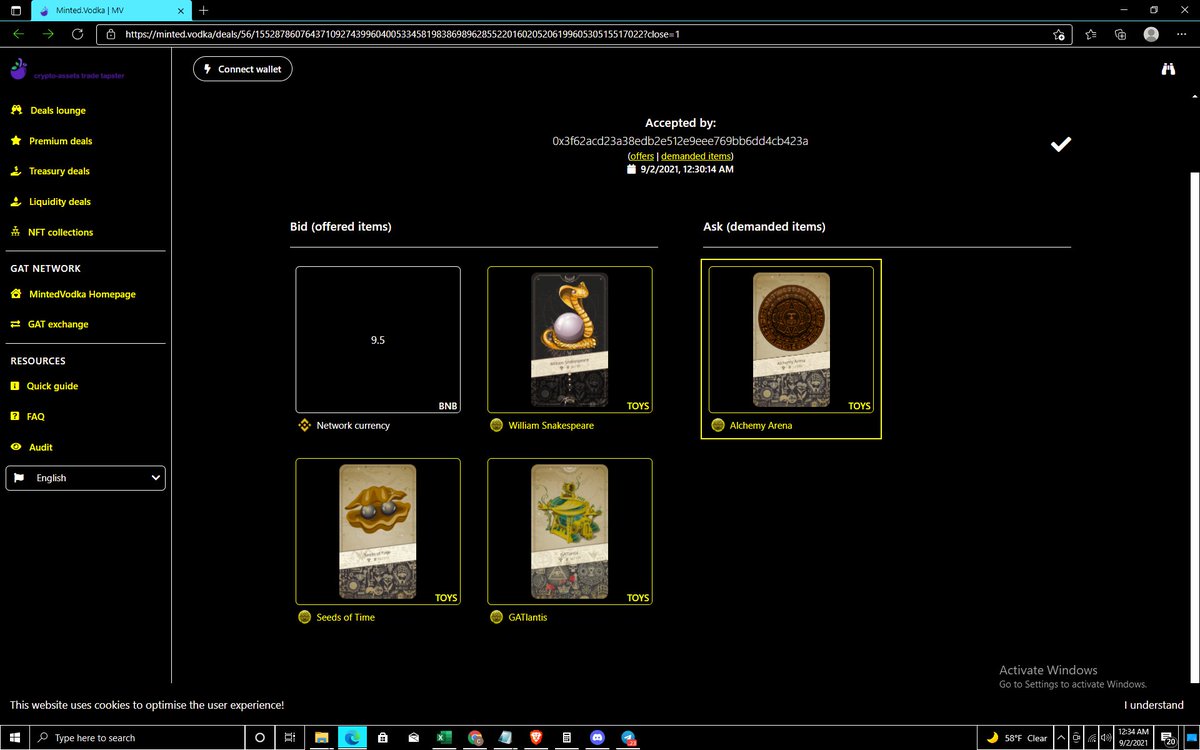This screenshot has width=1200, height=750.
Task: Click the browser profile avatar
Action: coord(1151,34)
